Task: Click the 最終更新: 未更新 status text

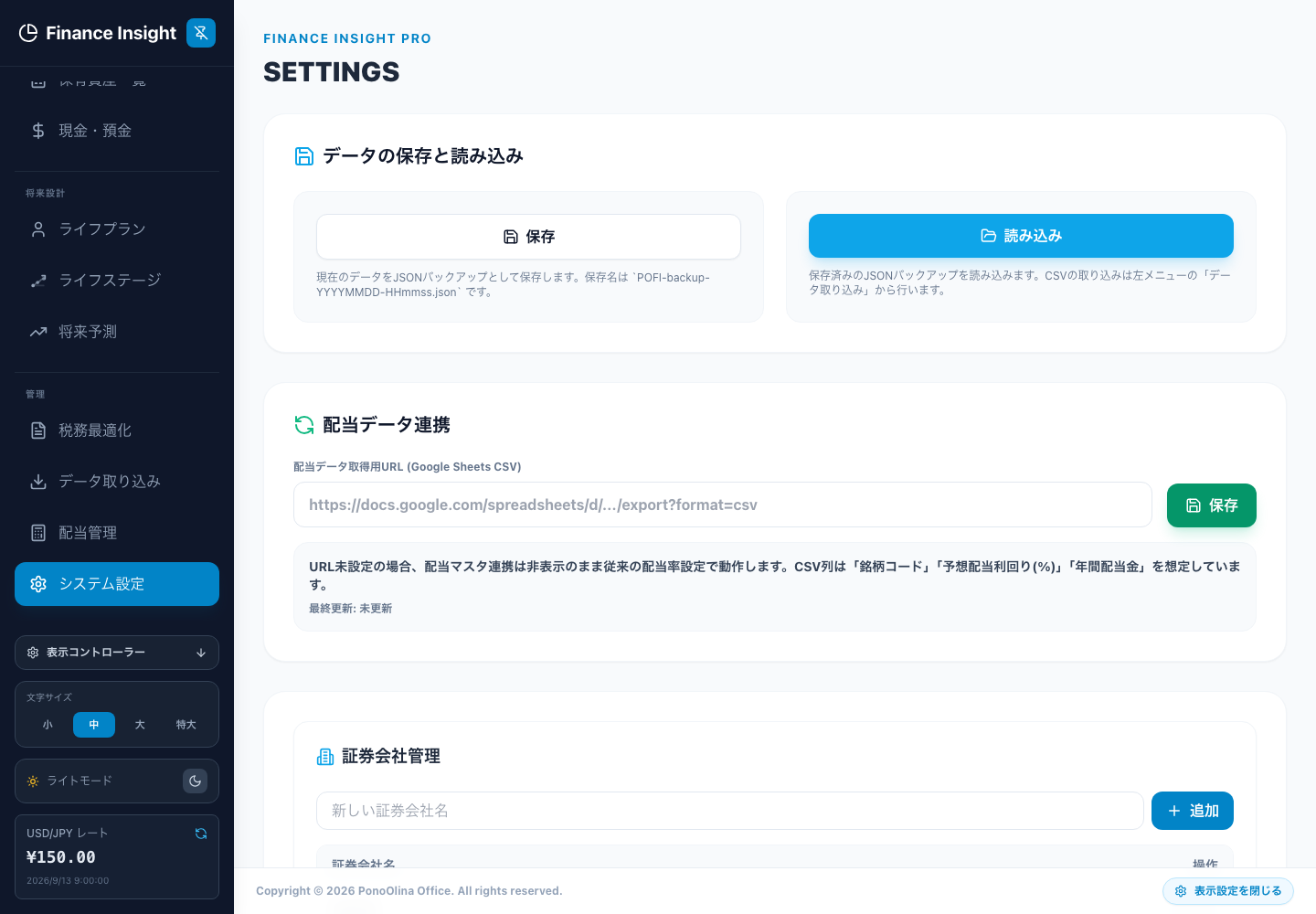Action: point(351,609)
